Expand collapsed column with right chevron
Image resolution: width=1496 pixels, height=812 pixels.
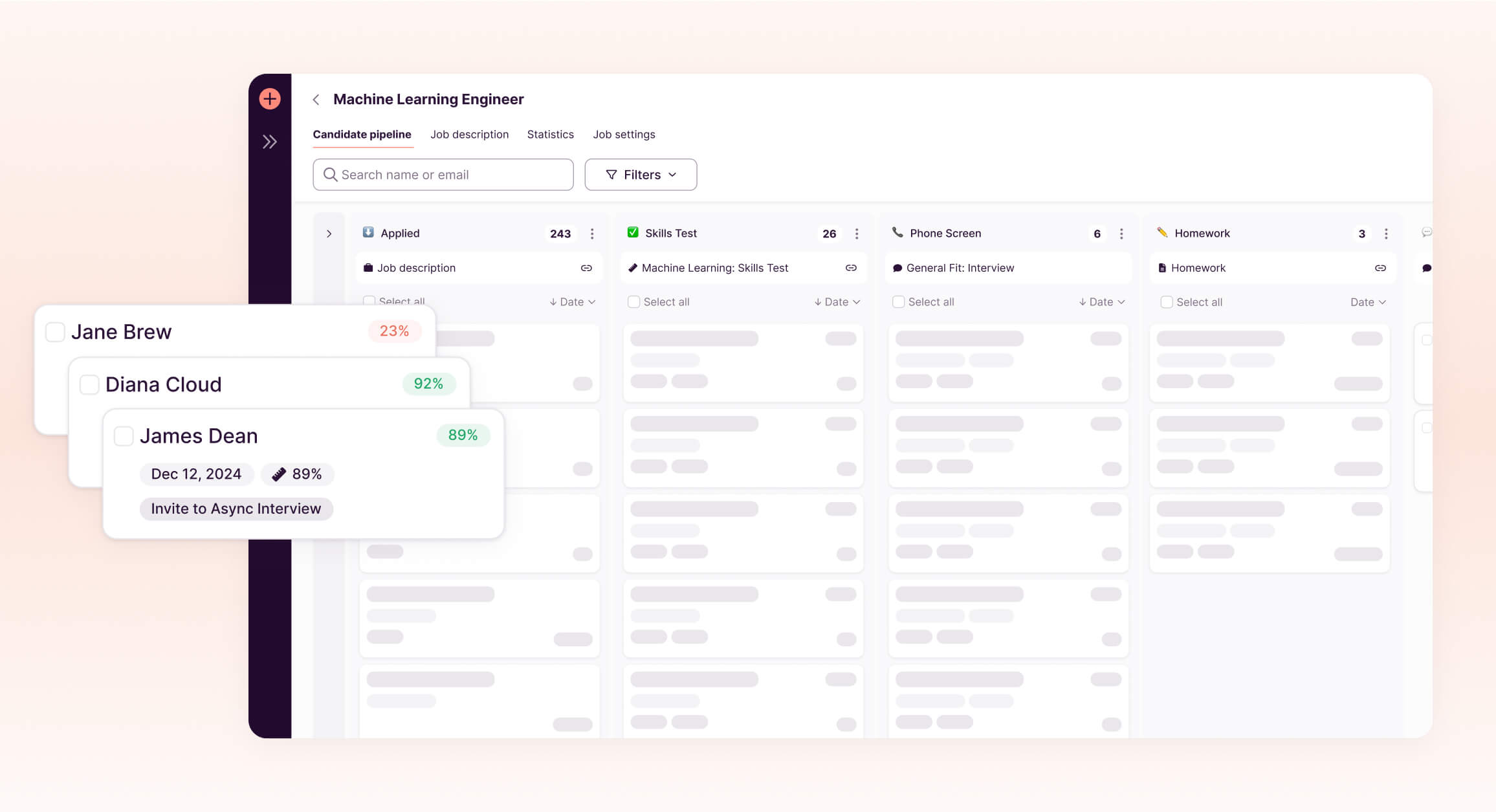click(x=329, y=234)
